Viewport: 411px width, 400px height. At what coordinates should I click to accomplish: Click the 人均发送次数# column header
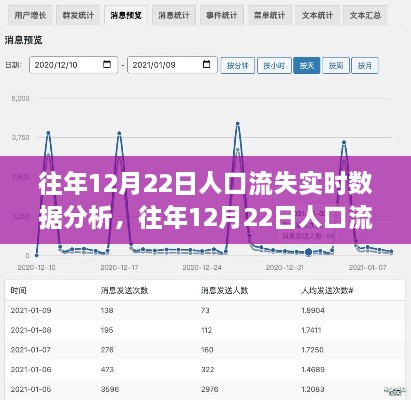click(327, 291)
